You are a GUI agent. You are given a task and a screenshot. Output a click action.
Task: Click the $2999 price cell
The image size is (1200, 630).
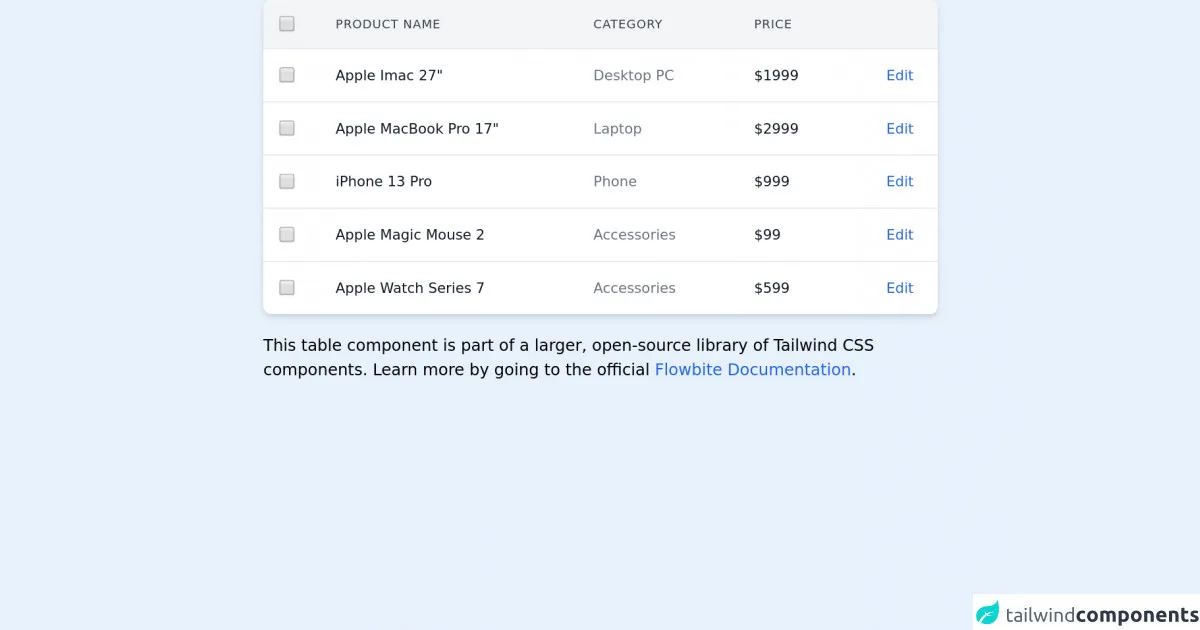776,128
